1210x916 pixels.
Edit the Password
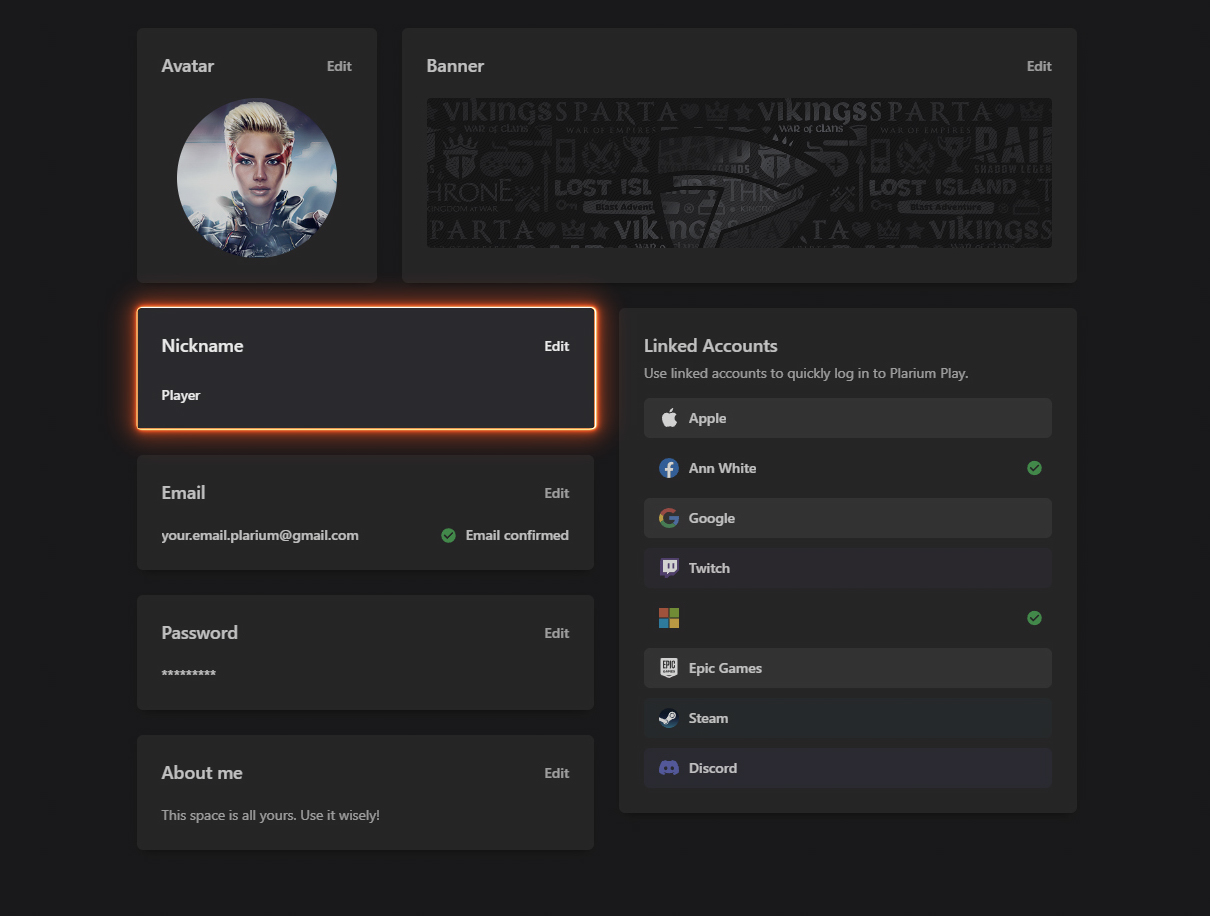coord(557,633)
